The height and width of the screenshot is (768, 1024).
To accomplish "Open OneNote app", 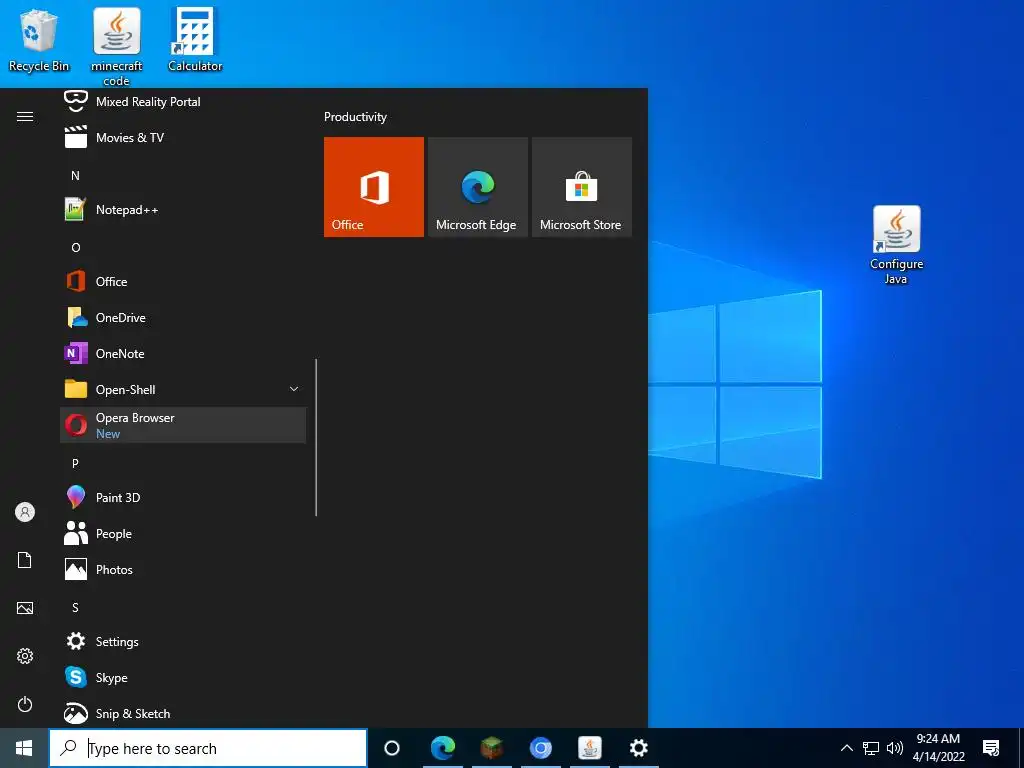I will pyautogui.click(x=183, y=353).
